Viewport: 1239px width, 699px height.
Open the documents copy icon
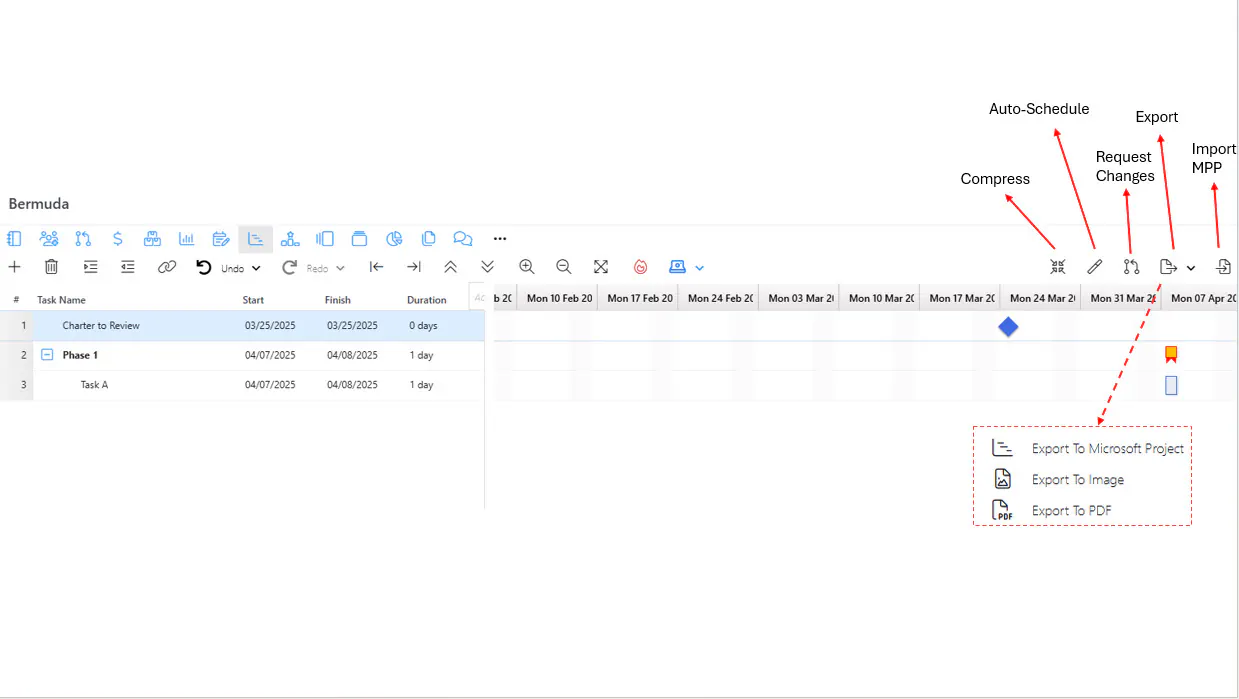pos(428,239)
